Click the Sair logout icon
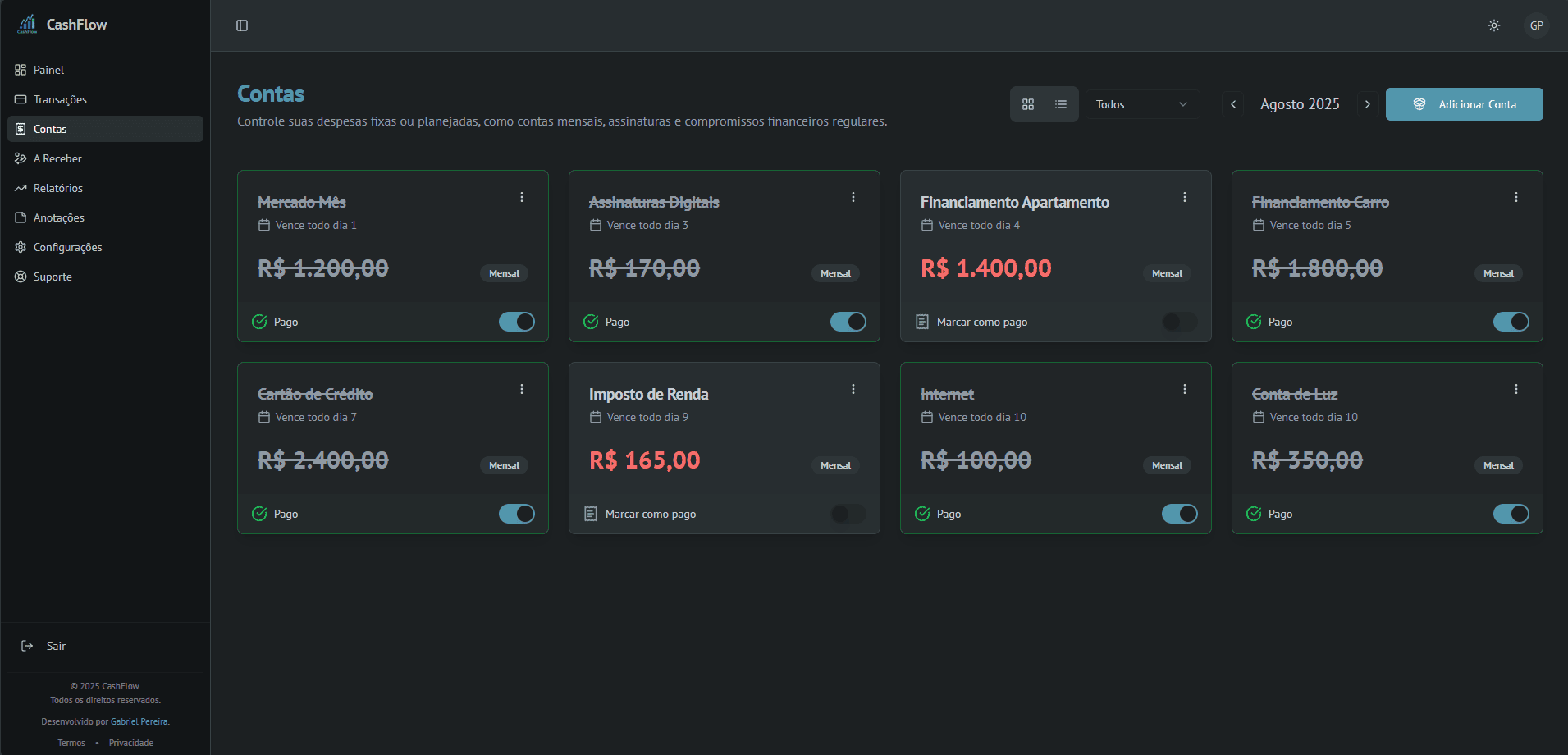 [27, 646]
